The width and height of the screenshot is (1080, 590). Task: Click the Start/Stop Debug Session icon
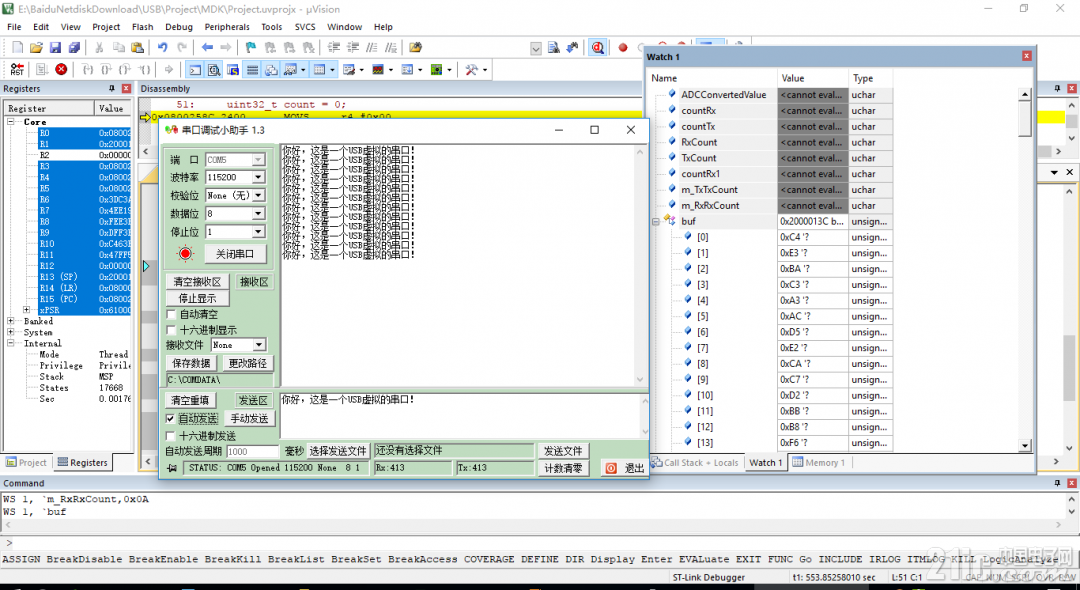point(597,48)
